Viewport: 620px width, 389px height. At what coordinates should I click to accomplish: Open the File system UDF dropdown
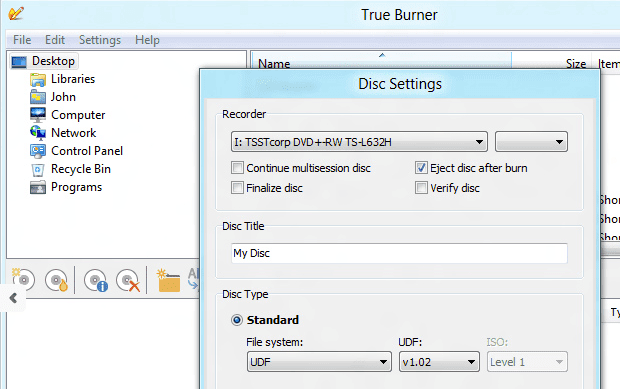click(319, 362)
